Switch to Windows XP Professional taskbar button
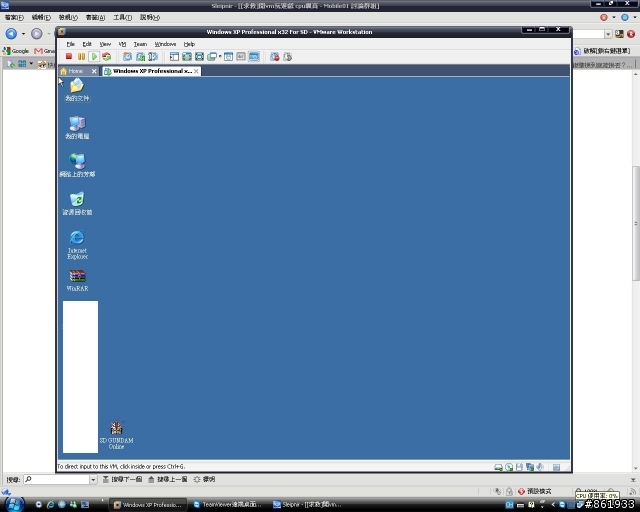 (x=148, y=505)
